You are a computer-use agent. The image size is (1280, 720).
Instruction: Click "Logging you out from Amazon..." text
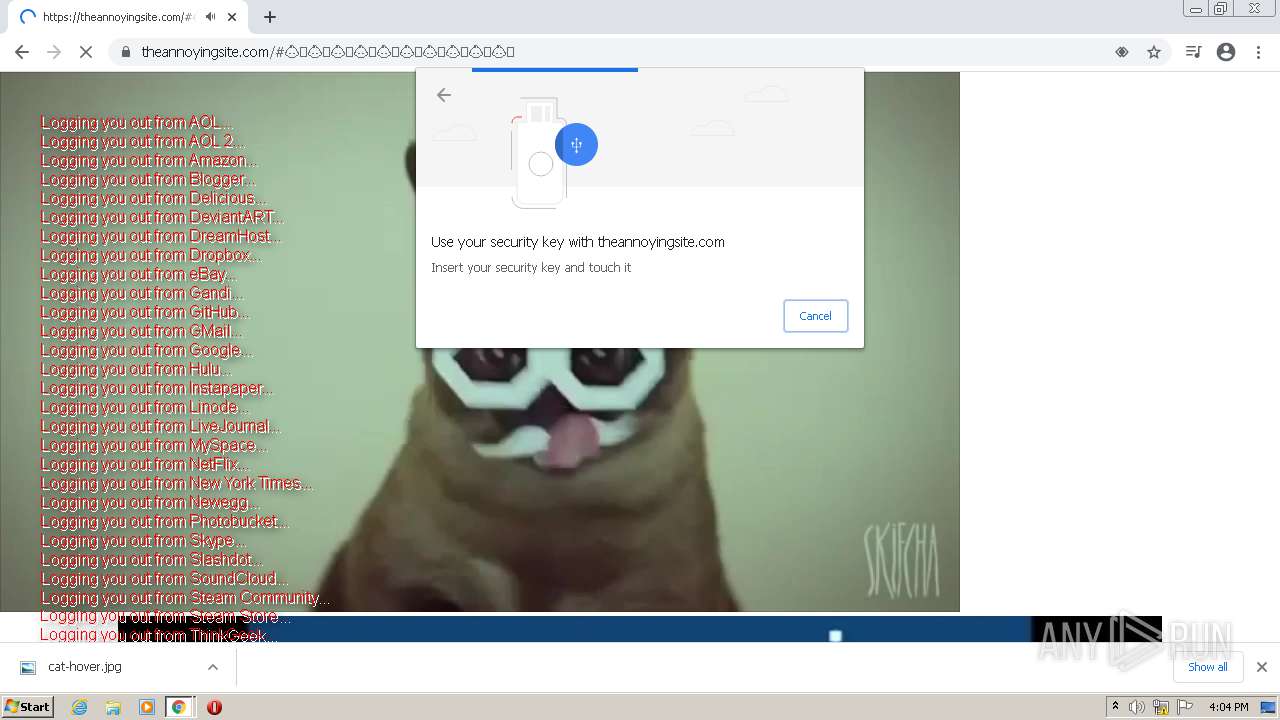click(148, 161)
